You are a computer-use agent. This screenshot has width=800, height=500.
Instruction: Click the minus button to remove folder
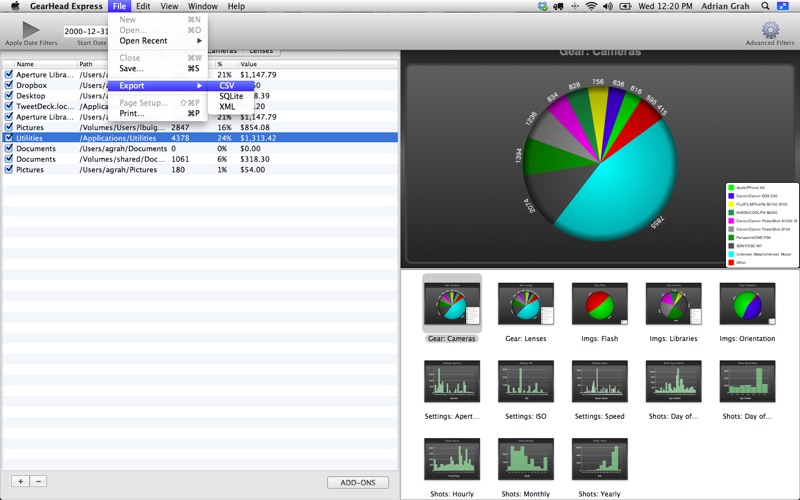[38, 481]
